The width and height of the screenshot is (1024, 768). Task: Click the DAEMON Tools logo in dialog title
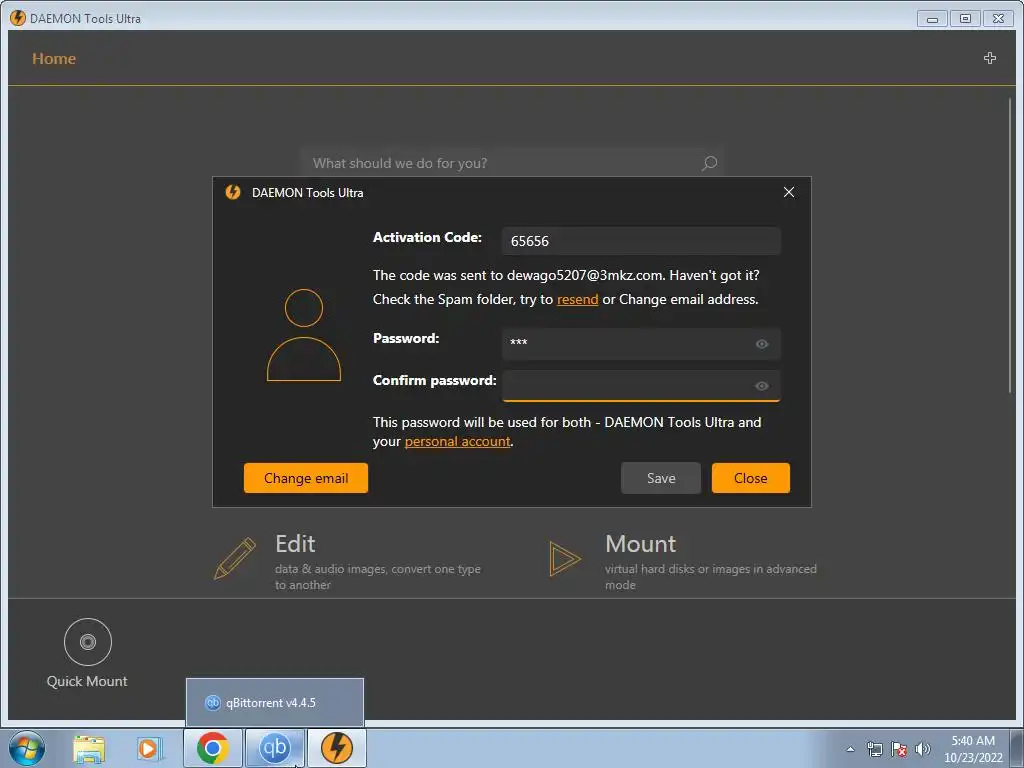(x=232, y=192)
